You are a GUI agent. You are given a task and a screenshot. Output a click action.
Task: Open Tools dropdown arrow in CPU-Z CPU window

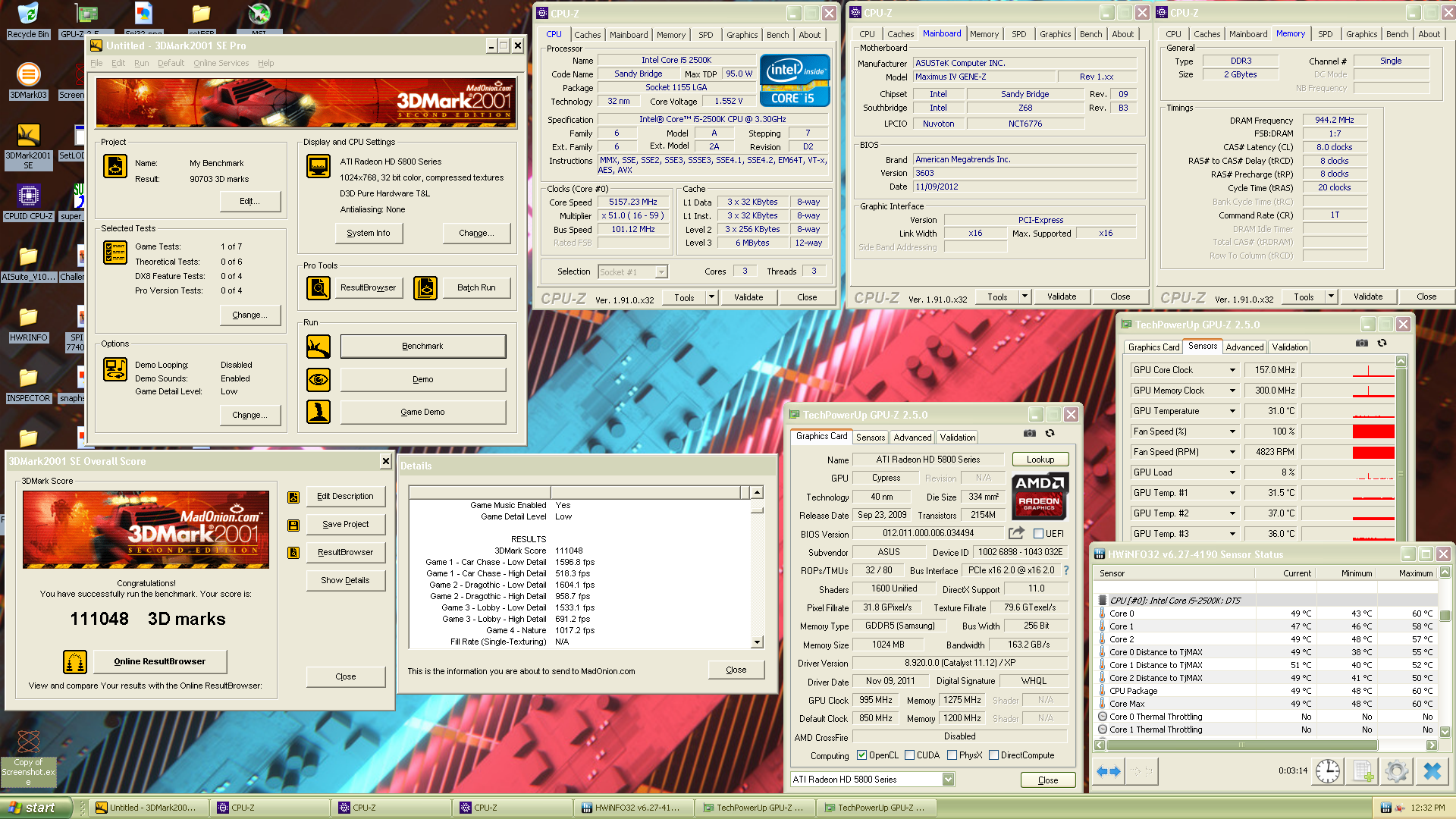point(711,297)
